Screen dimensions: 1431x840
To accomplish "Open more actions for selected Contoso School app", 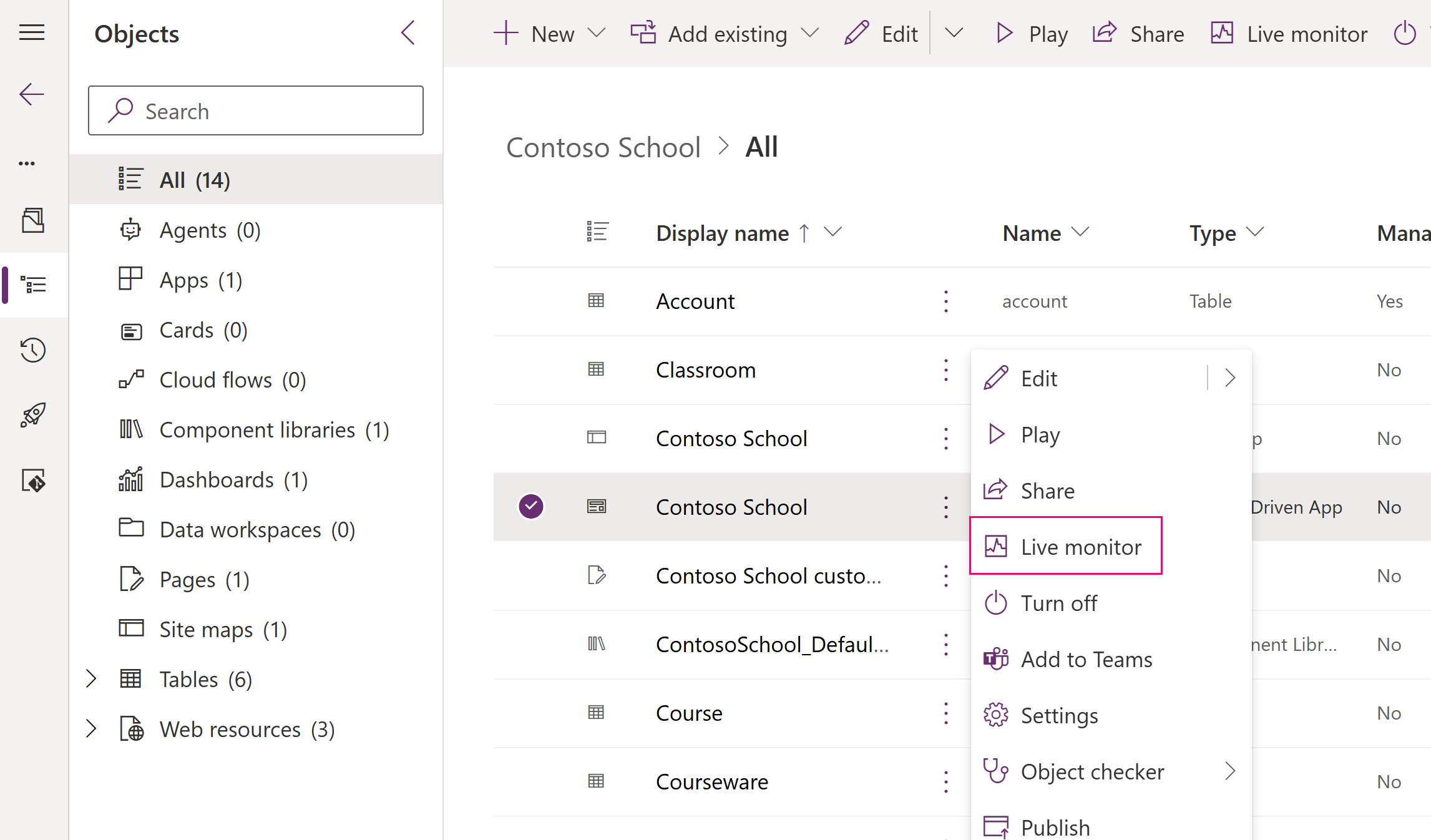I will pyautogui.click(x=946, y=507).
